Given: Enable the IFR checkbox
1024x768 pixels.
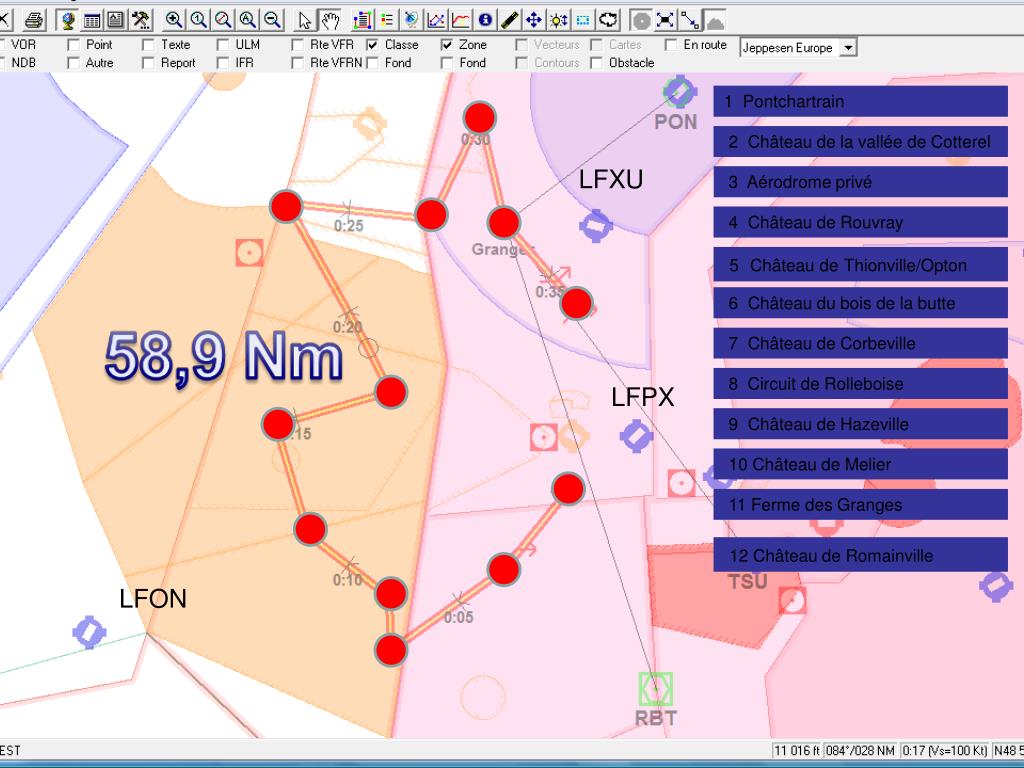Looking at the screenshot, I should 223,63.
